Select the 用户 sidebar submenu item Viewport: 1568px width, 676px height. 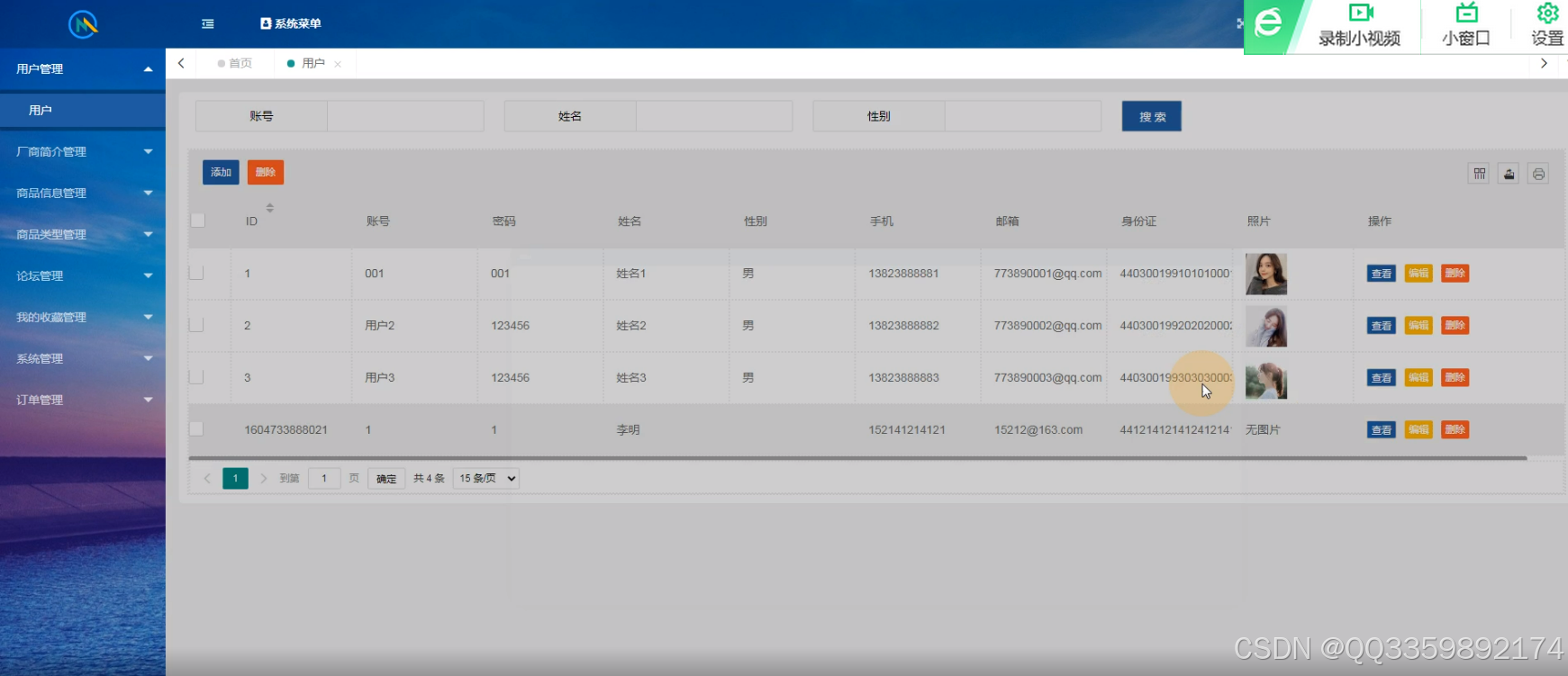click(83, 110)
